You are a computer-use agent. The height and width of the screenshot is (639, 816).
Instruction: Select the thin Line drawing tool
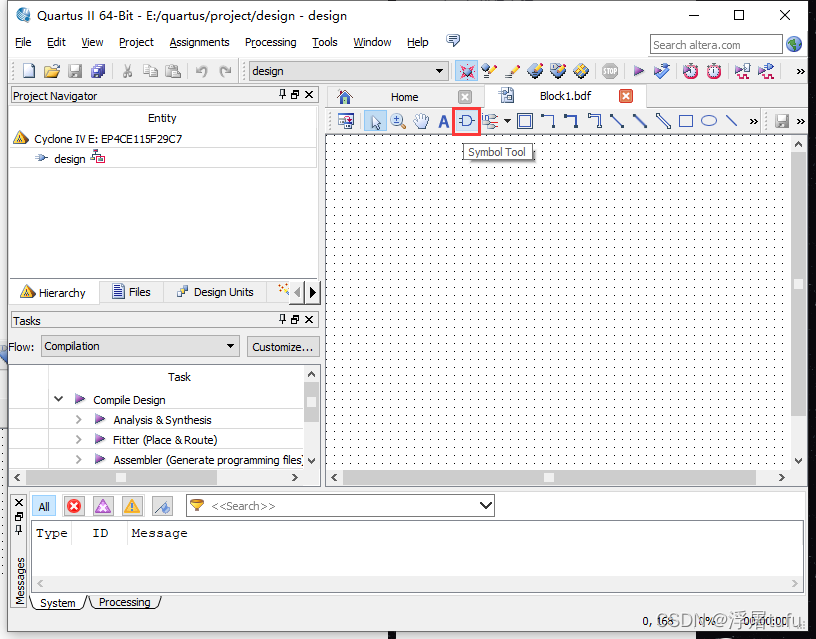tap(732, 121)
